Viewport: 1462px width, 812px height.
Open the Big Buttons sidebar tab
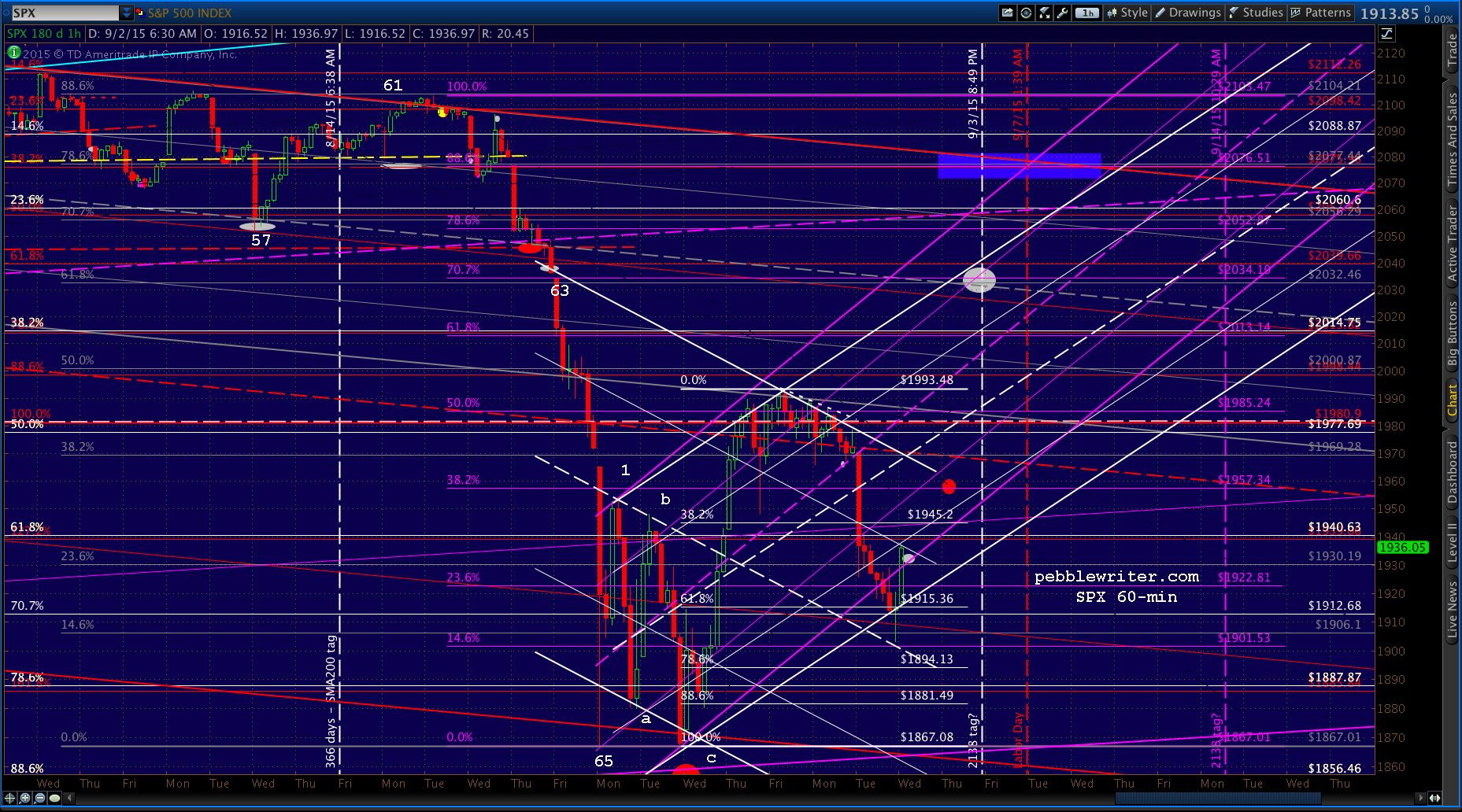click(x=1453, y=334)
